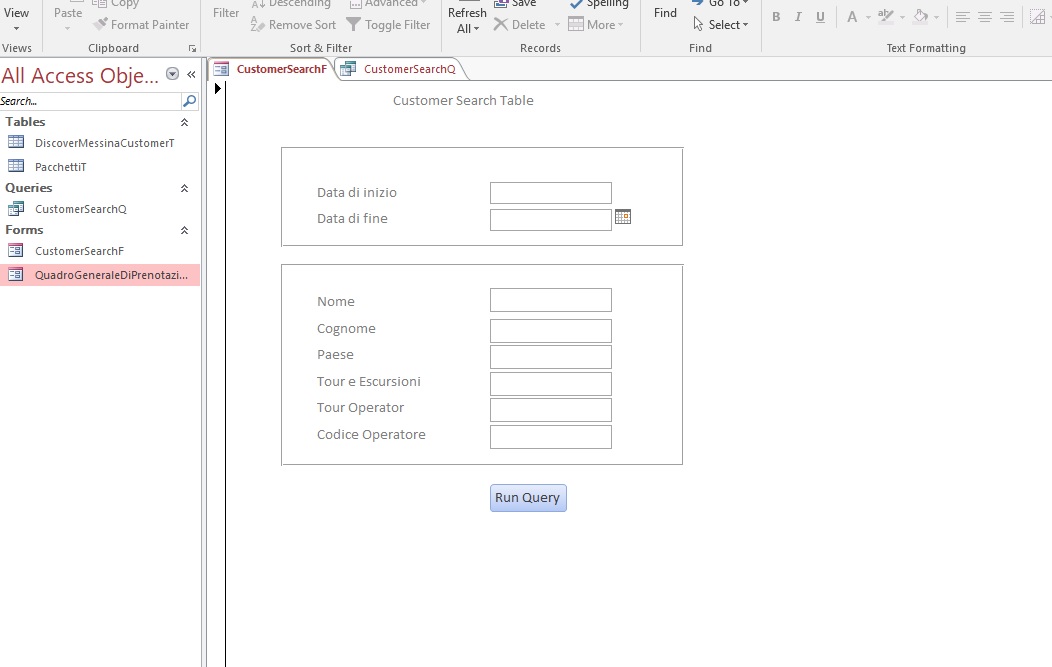The height and width of the screenshot is (667, 1052).
Task: Collapse the Queries group
Action: coord(184,188)
